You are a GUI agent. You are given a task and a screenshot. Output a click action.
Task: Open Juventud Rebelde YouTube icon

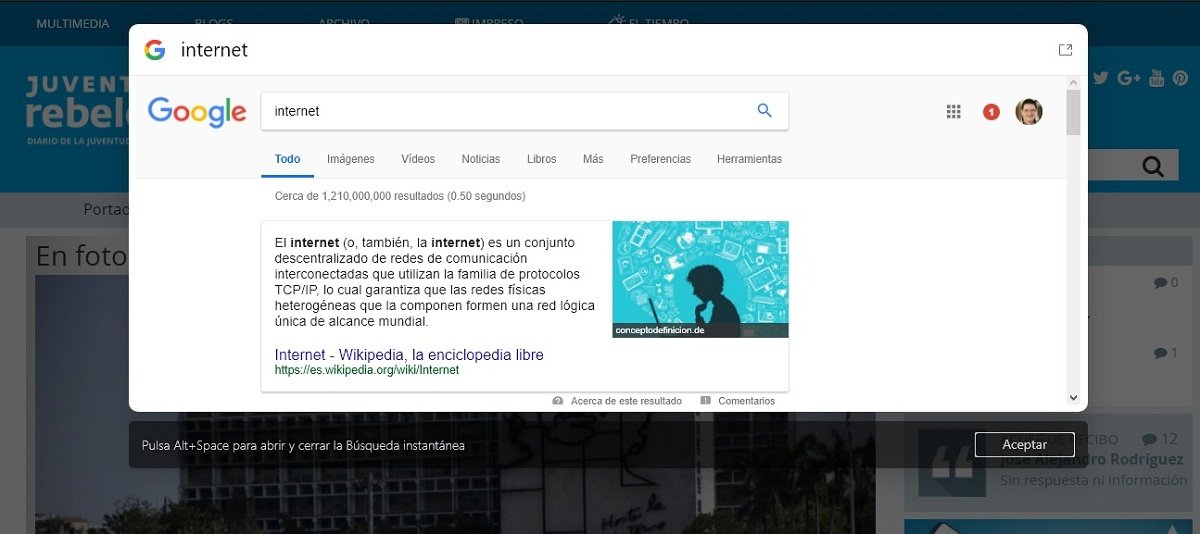(x=1157, y=77)
